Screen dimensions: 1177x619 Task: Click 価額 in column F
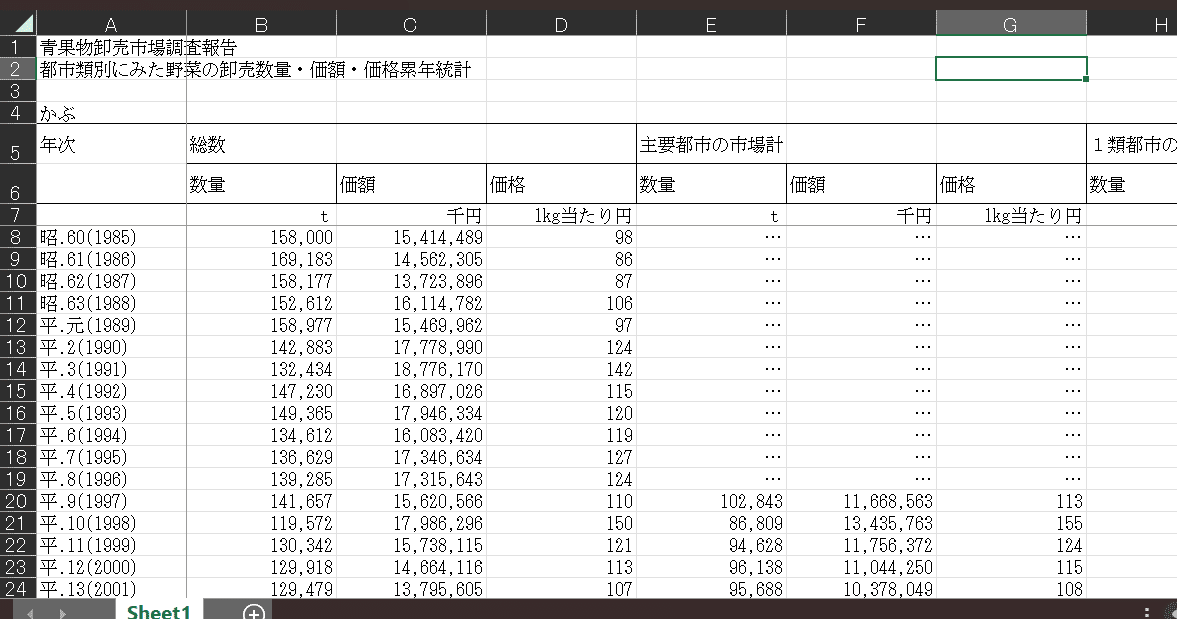(x=862, y=183)
